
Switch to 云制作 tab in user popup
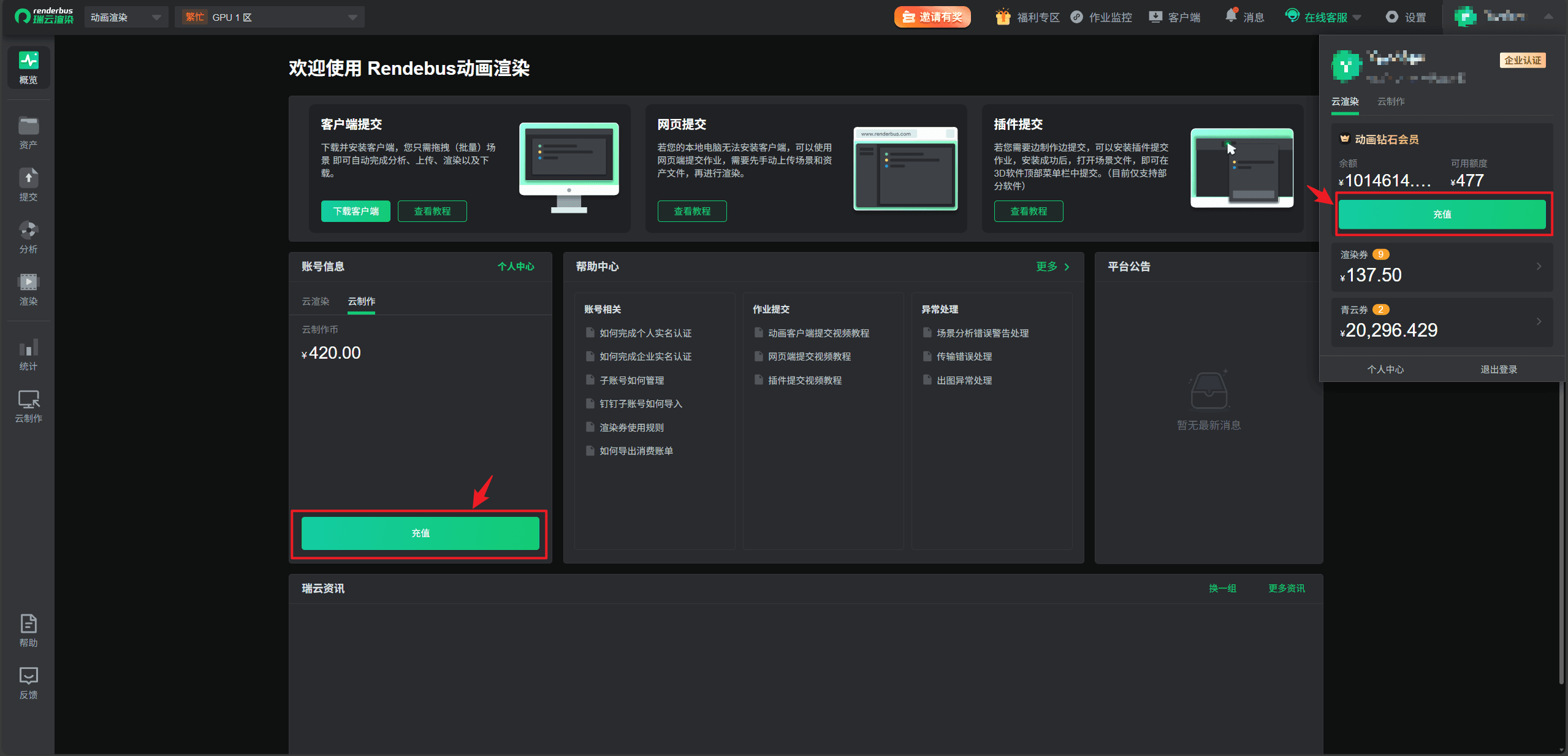click(x=1391, y=101)
